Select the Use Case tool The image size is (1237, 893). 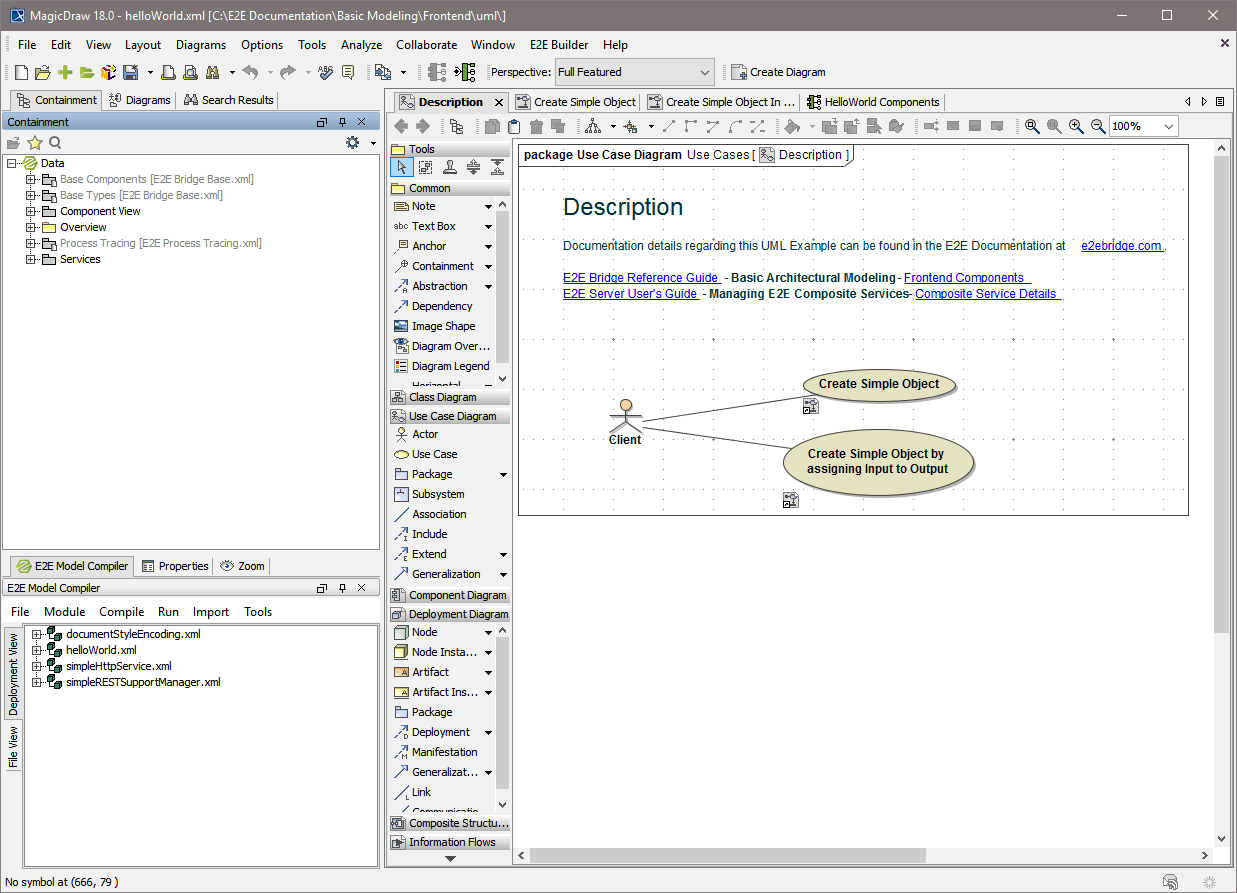click(x=422, y=454)
